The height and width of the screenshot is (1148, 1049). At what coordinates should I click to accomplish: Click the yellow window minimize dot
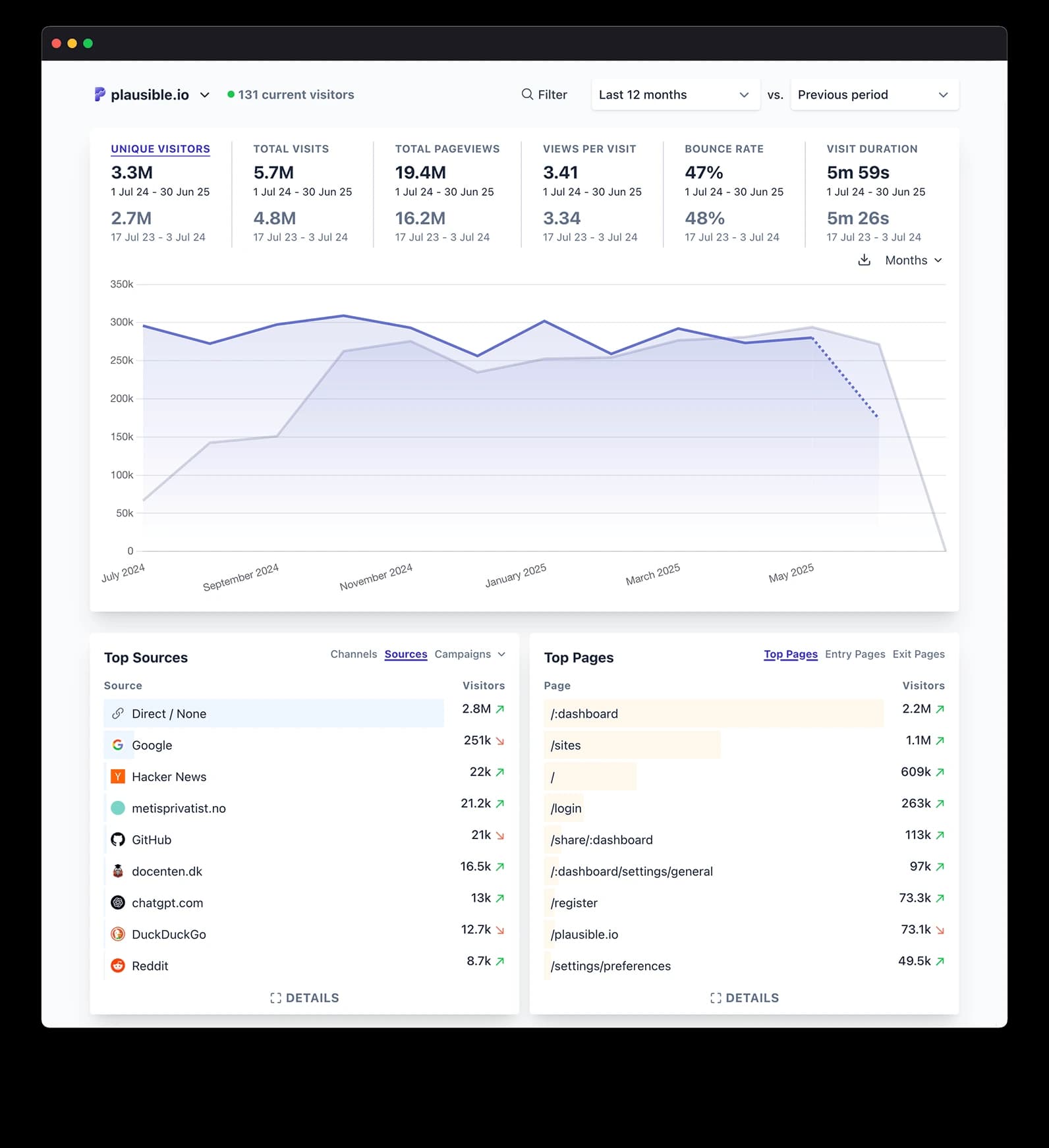click(x=72, y=43)
